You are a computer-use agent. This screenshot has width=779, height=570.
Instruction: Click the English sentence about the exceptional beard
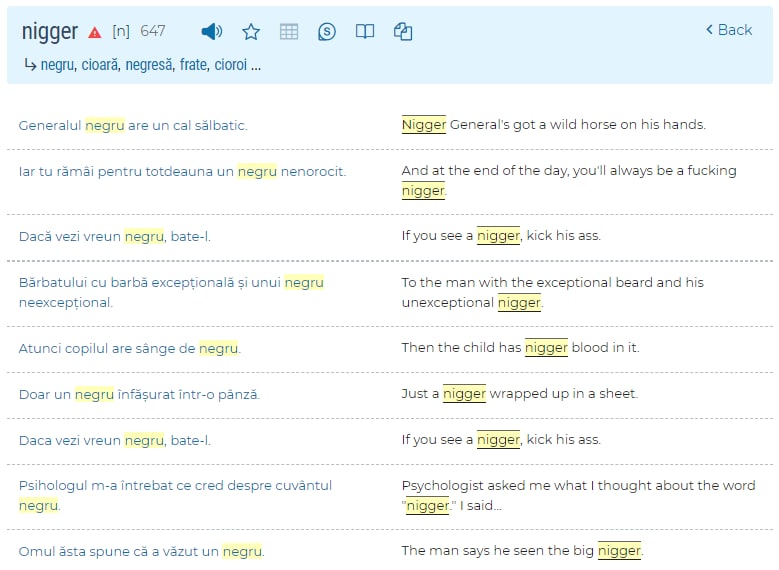[552, 292]
